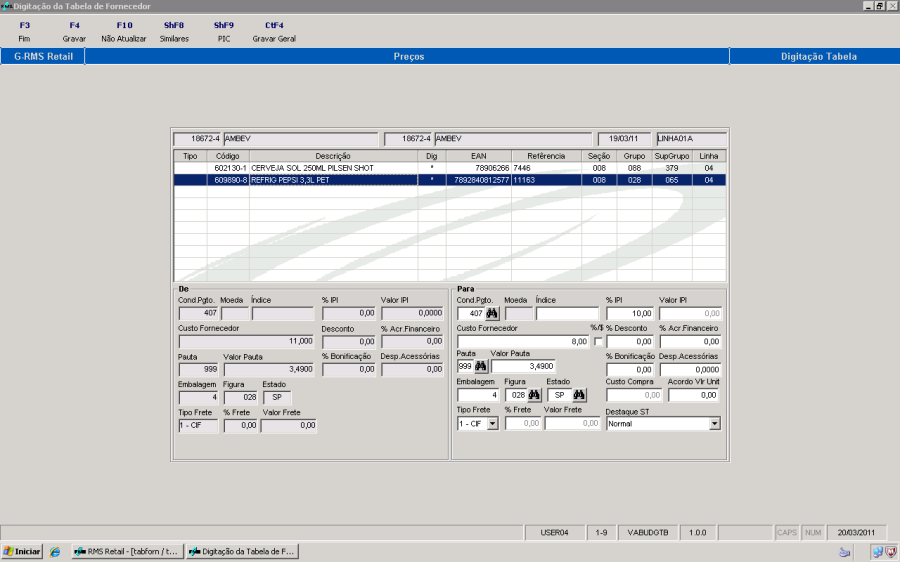Open Pauta lookup binoculars icon
The image size is (900, 562).
481,366
